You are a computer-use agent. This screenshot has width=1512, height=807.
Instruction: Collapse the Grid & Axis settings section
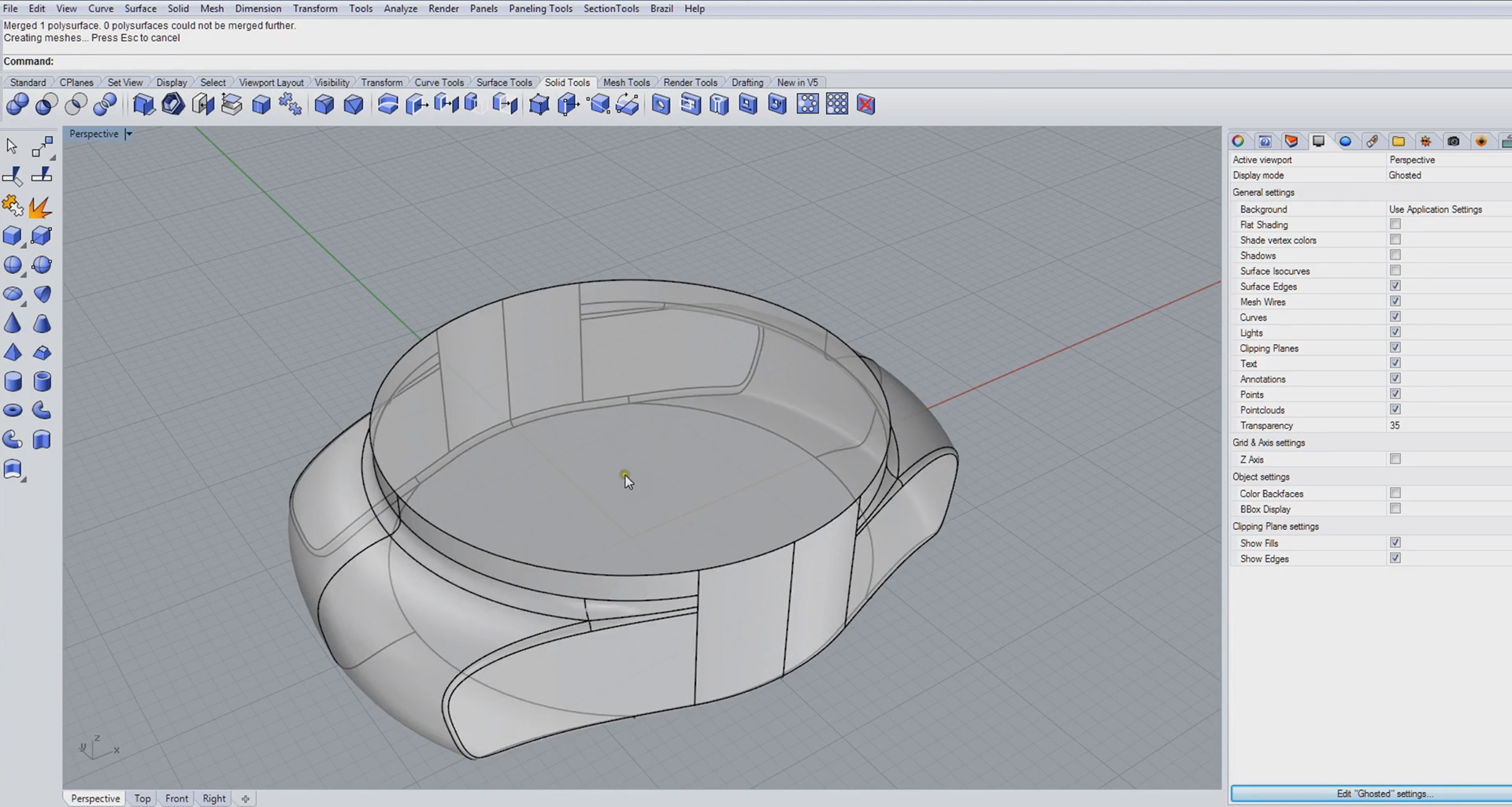pyautogui.click(x=1269, y=442)
